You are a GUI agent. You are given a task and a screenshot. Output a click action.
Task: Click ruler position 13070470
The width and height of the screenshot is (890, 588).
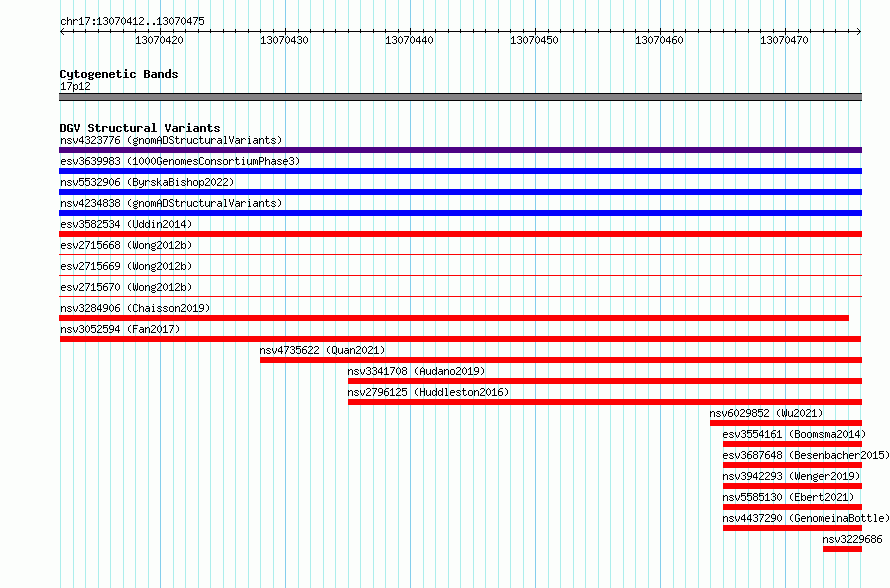point(784,40)
